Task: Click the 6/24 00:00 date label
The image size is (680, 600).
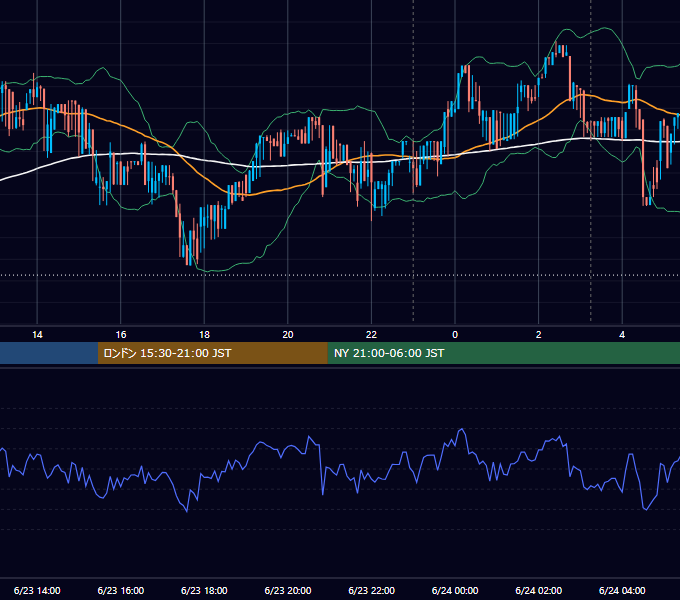Action: tap(455, 590)
